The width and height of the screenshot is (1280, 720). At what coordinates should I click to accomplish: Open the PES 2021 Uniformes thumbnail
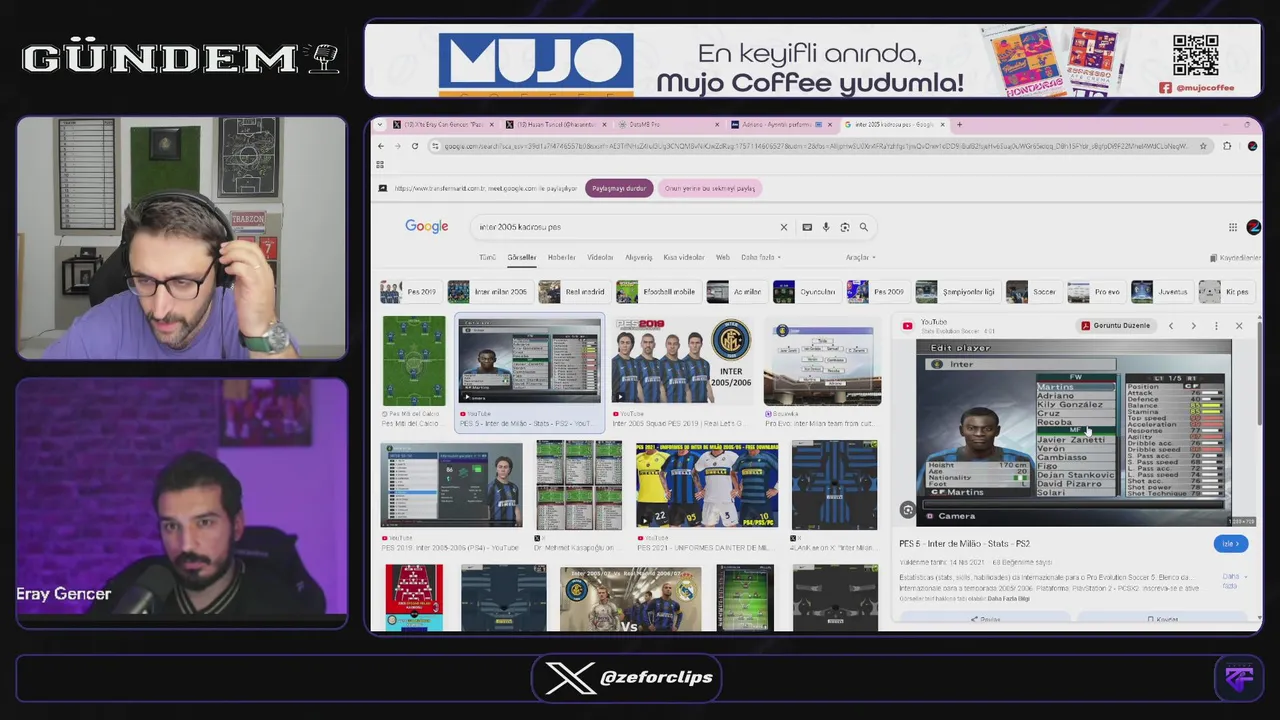pos(707,485)
